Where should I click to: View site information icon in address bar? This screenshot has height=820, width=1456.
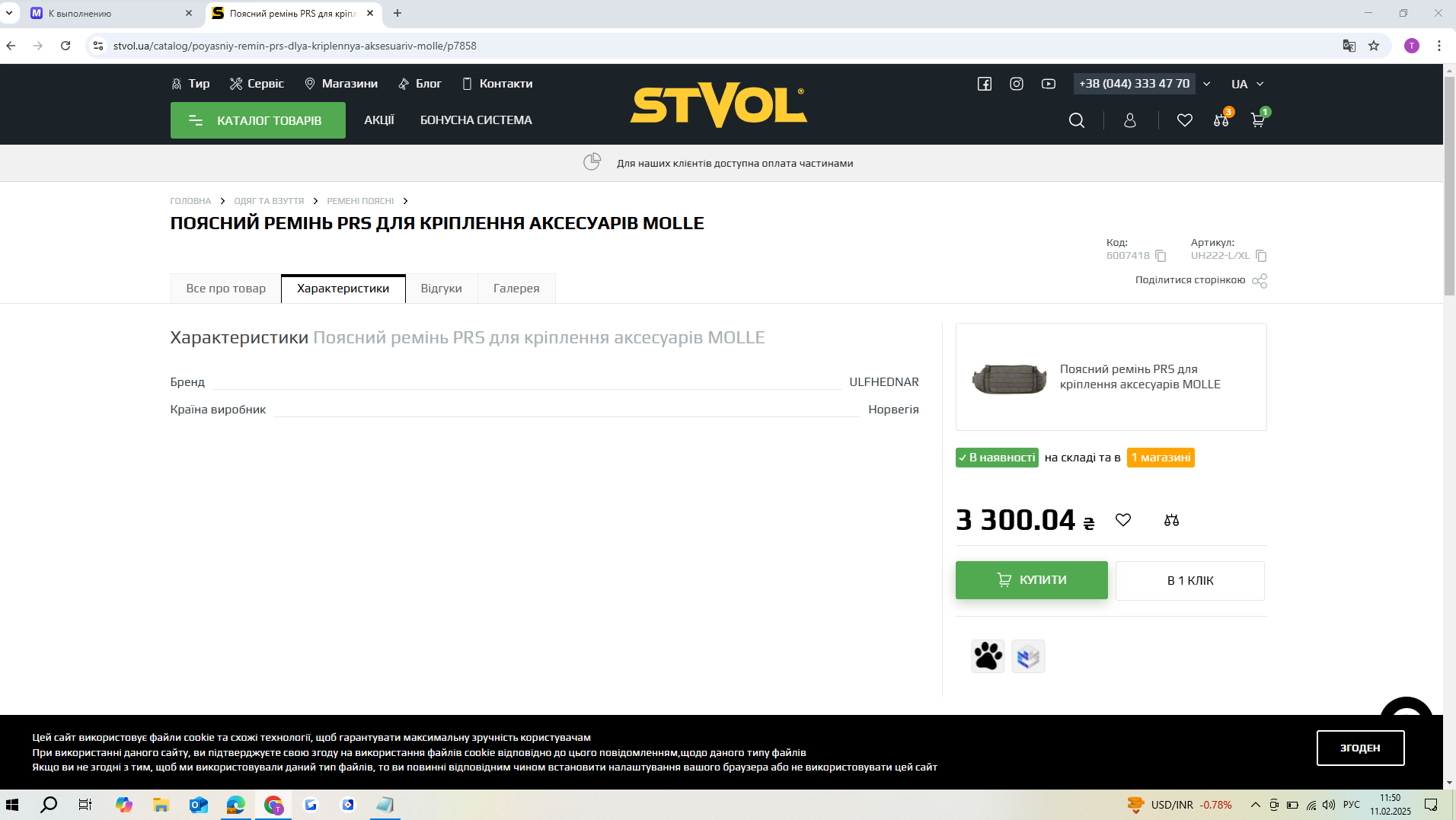click(97, 46)
